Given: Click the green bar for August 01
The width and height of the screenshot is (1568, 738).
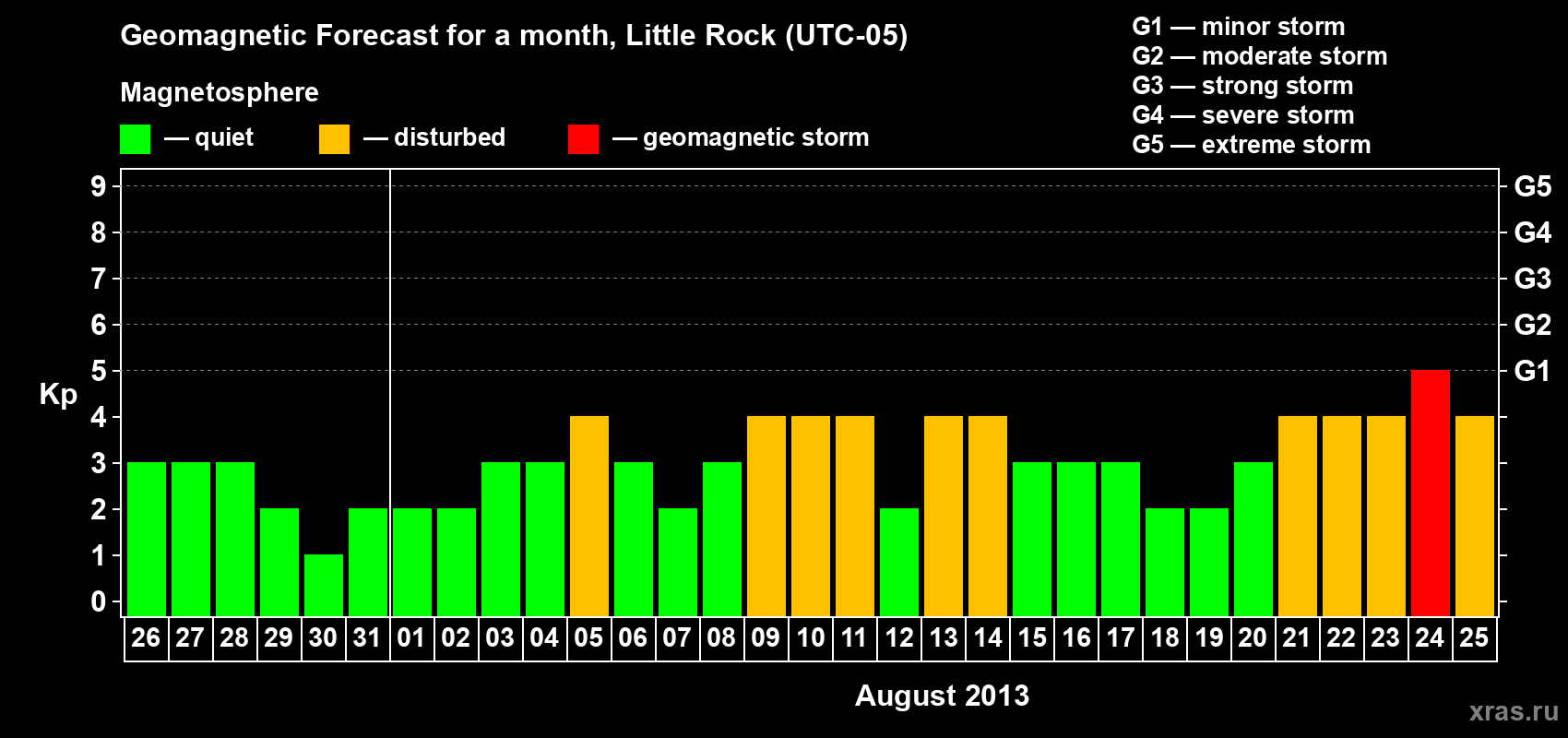Looking at the screenshot, I should pos(411,562).
